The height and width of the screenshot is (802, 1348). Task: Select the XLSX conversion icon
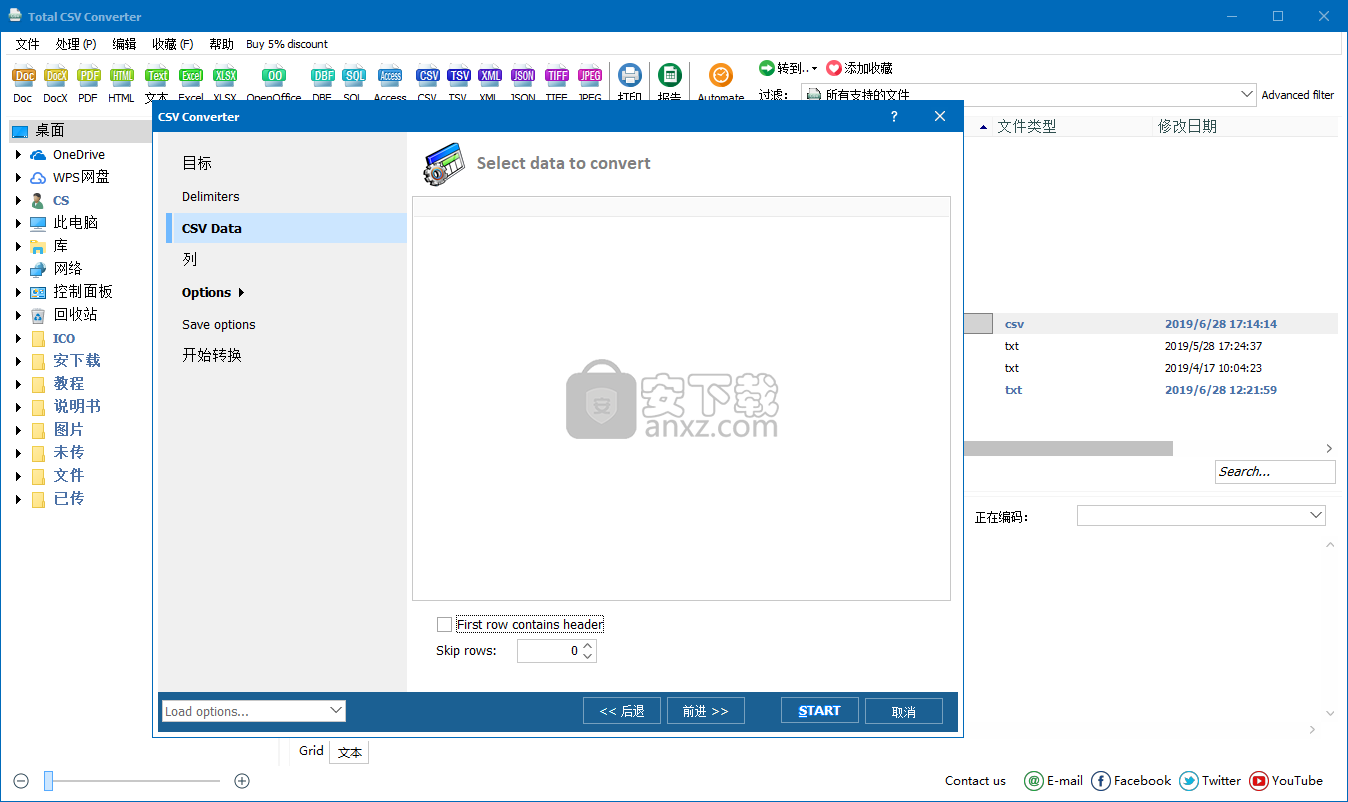[225, 76]
